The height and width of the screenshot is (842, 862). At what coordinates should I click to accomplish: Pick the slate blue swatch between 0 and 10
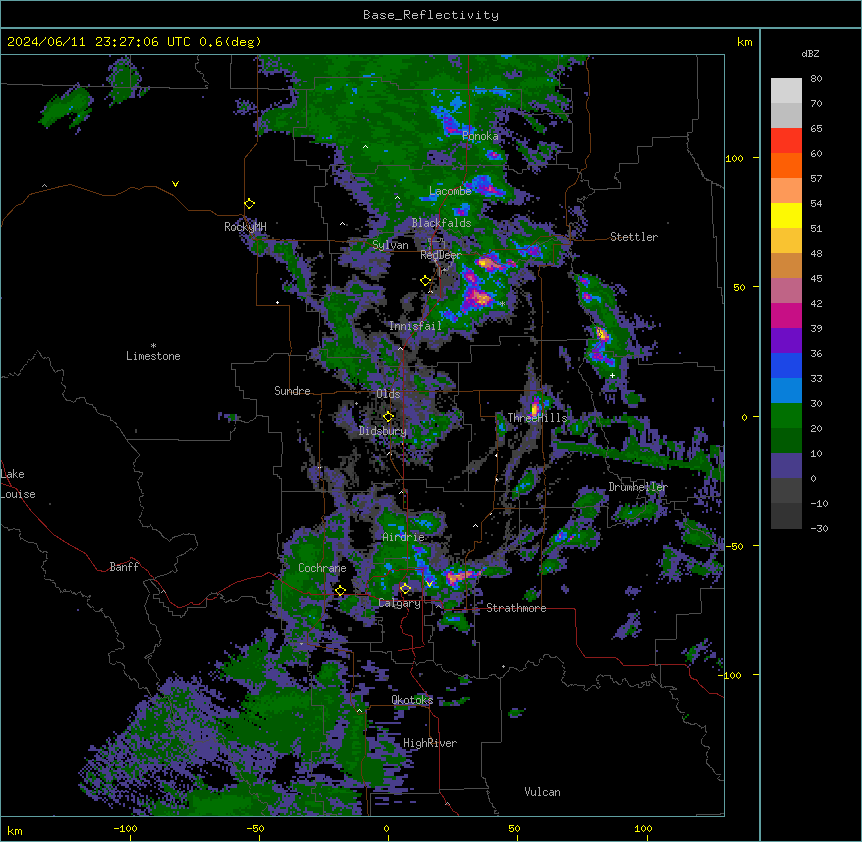pyautogui.click(x=786, y=466)
